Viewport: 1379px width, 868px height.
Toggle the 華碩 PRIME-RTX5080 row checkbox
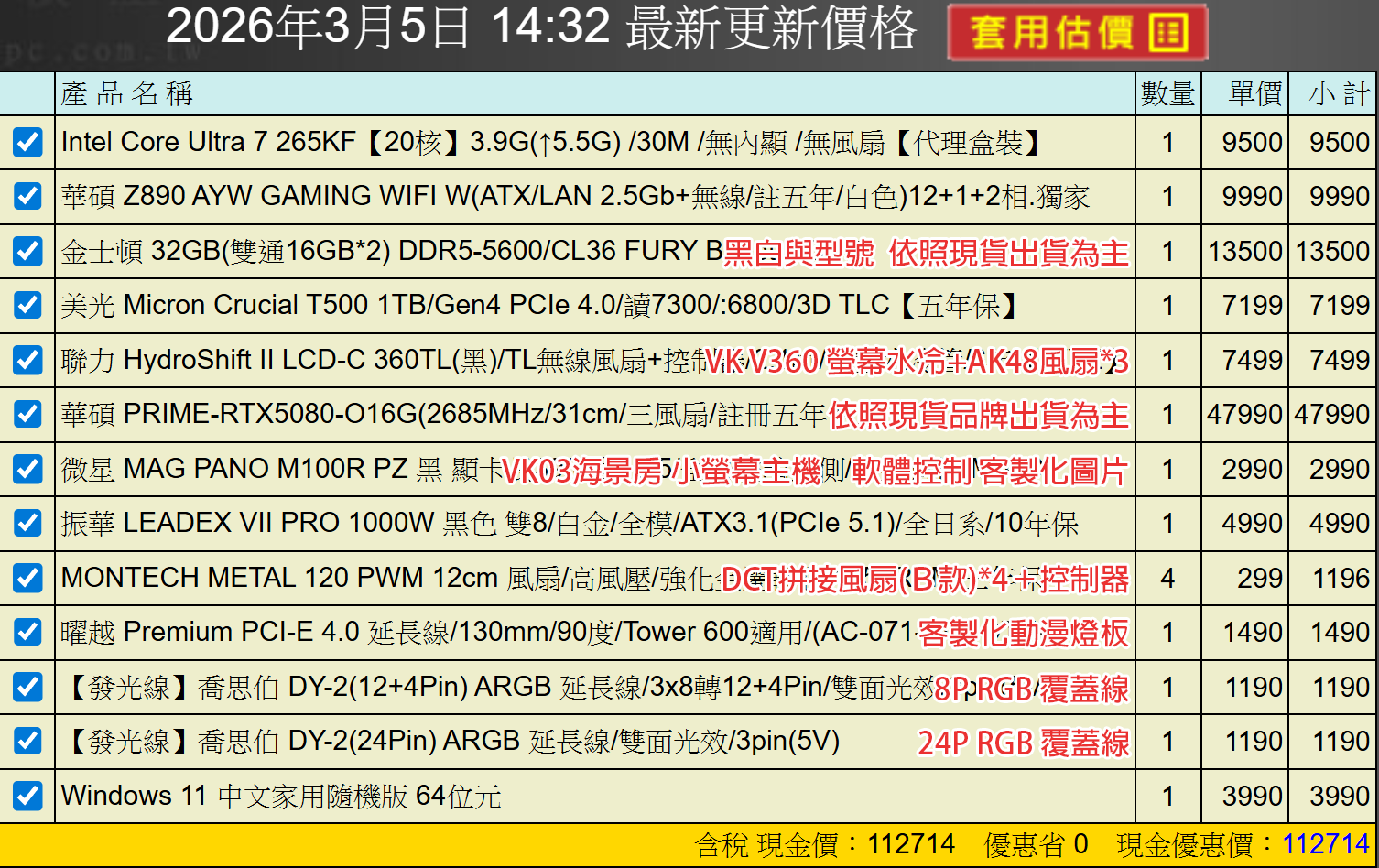pos(27,414)
